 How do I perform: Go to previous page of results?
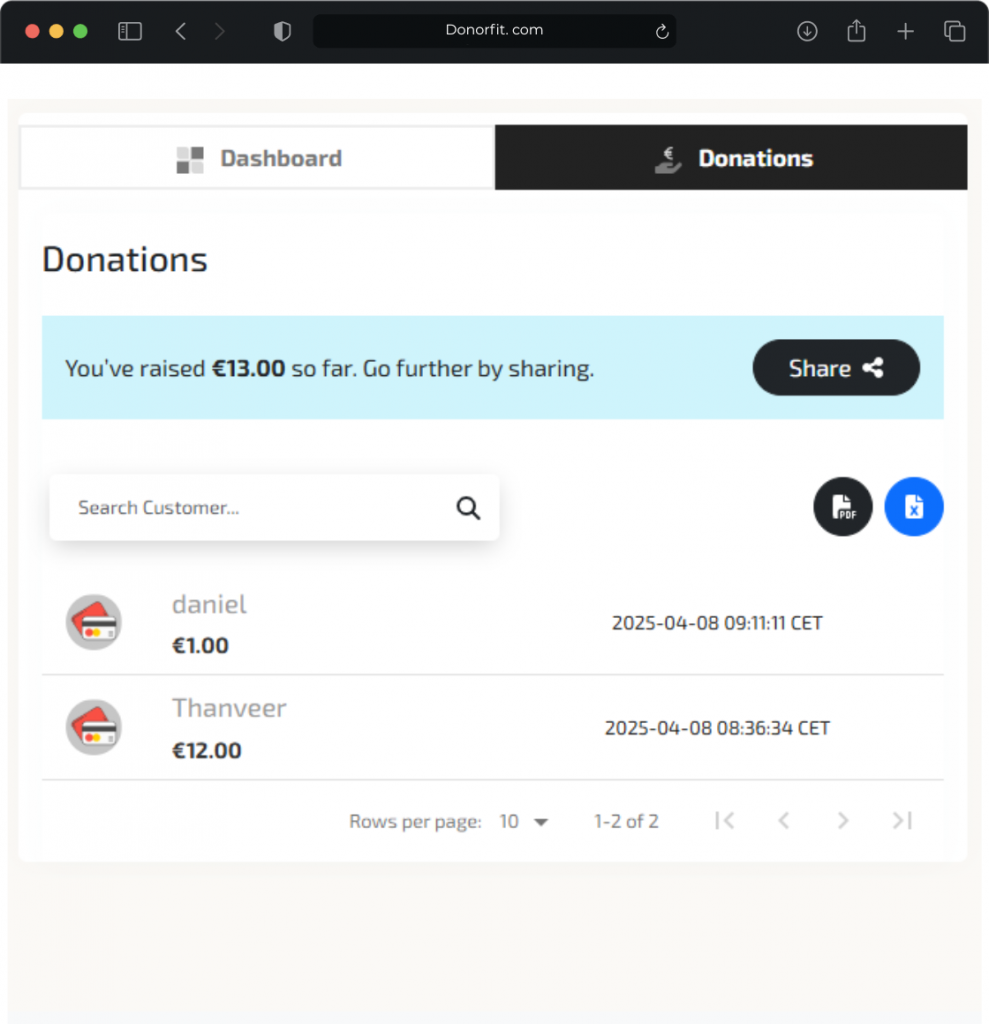[x=784, y=821]
